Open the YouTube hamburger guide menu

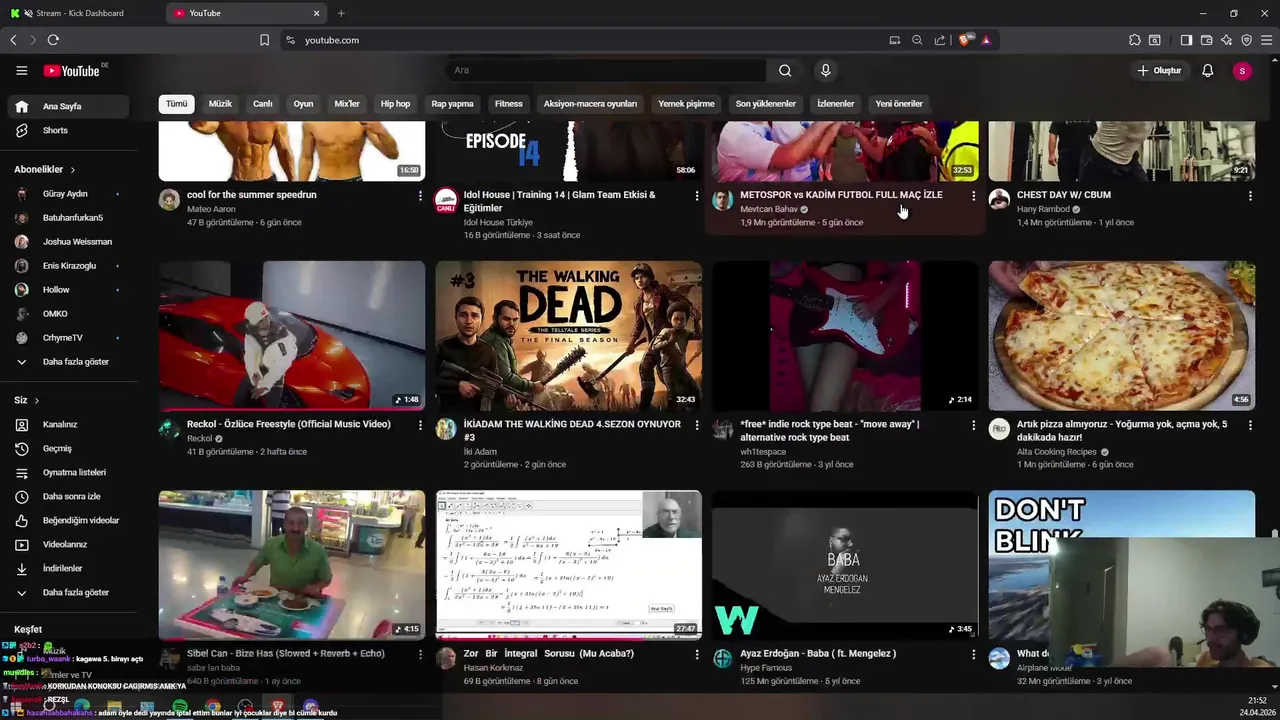(x=21, y=70)
